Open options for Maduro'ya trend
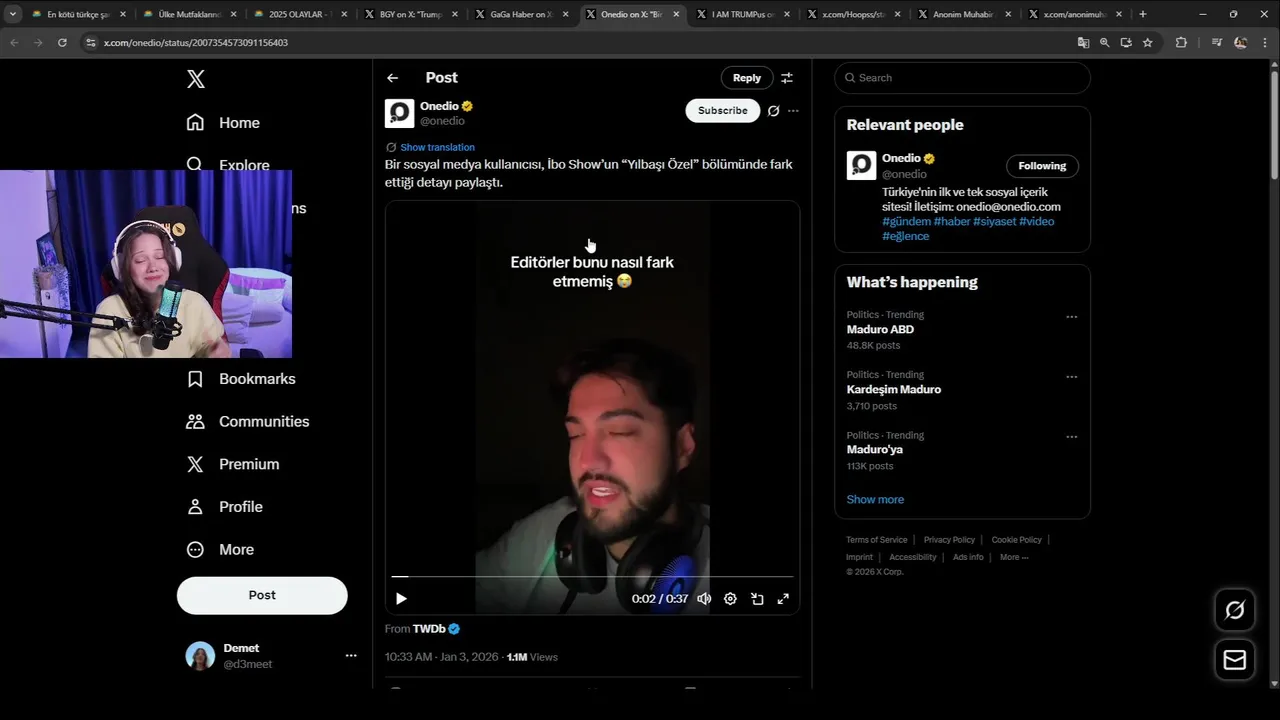Viewport: 1280px width, 720px height. pyautogui.click(x=1072, y=437)
